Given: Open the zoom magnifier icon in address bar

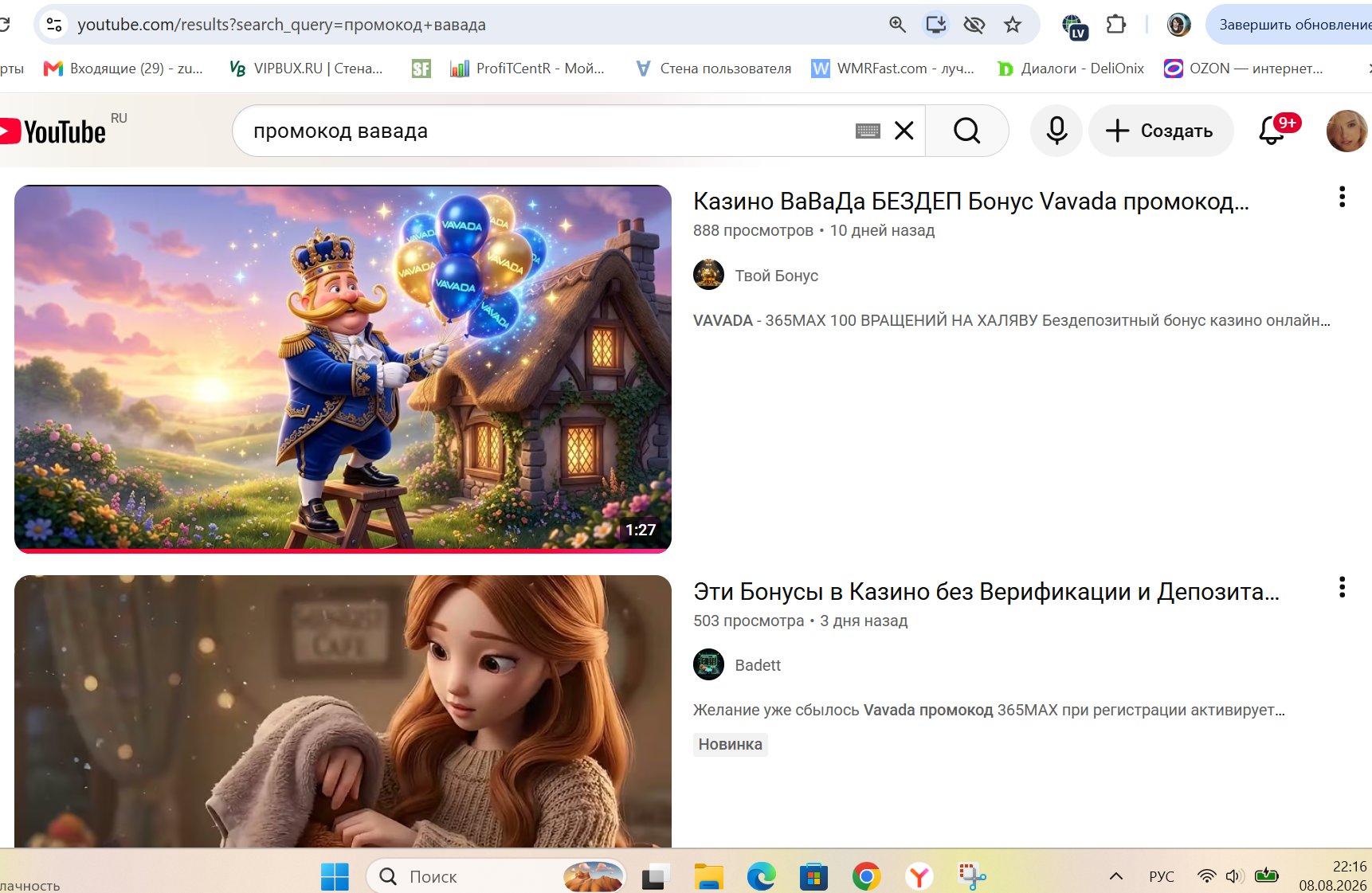Looking at the screenshot, I should point(898,25).
